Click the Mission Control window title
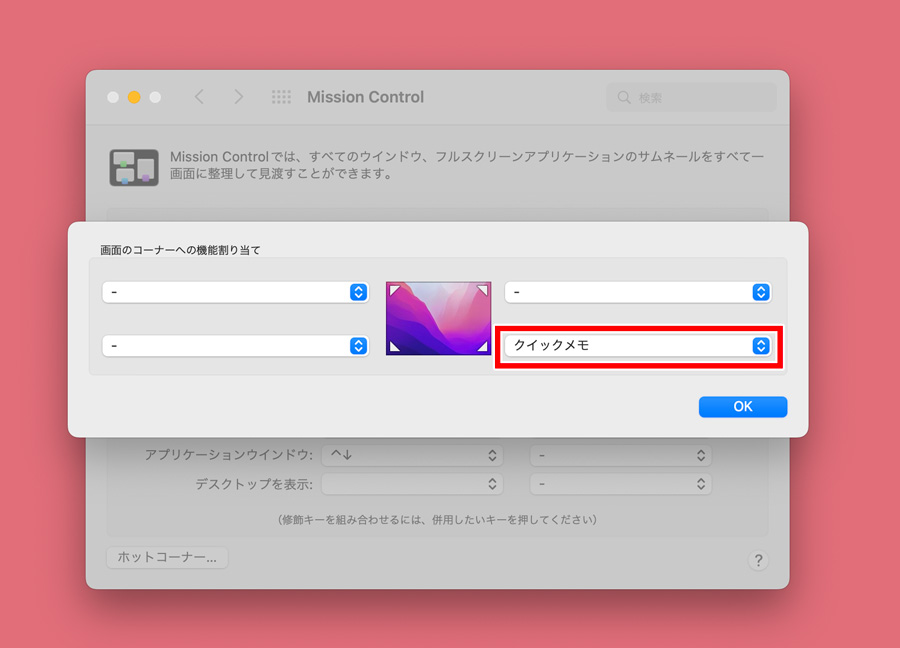This screenshot has width=900, height=648. [x=366, y=97]
